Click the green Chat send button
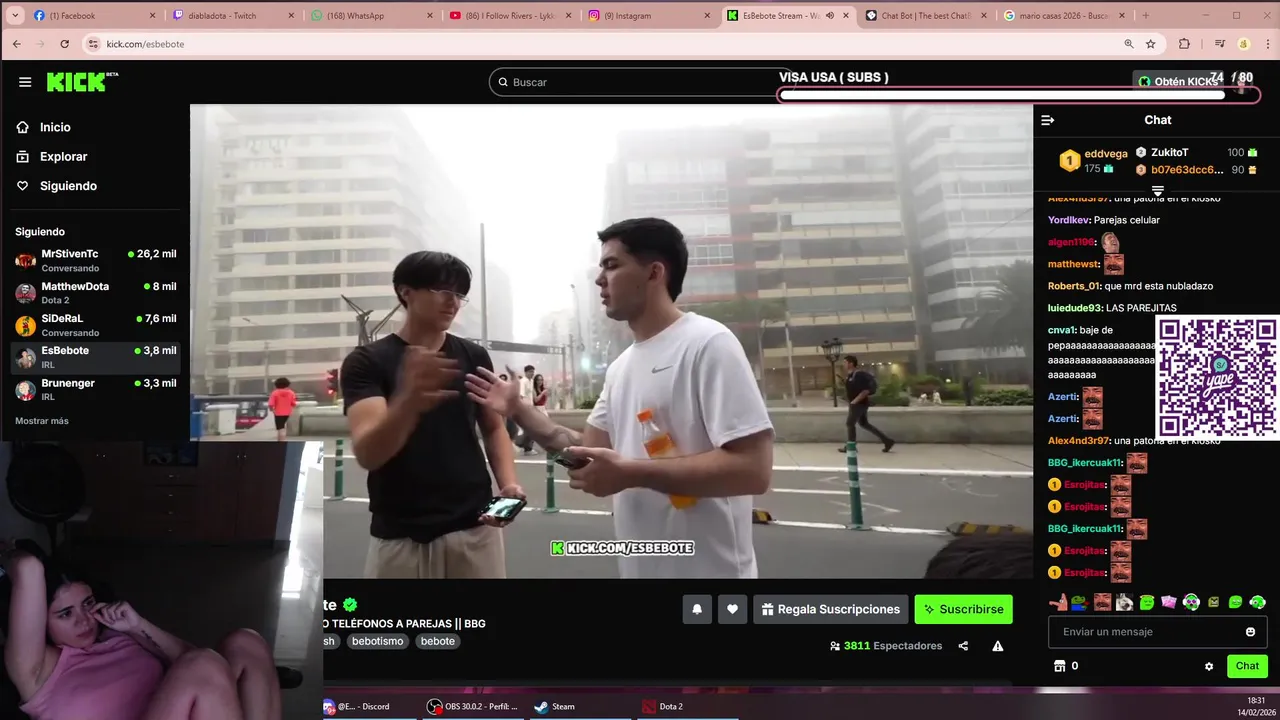The height and width of the screenshot is (720, 1280). click(x=1247, y=666)
